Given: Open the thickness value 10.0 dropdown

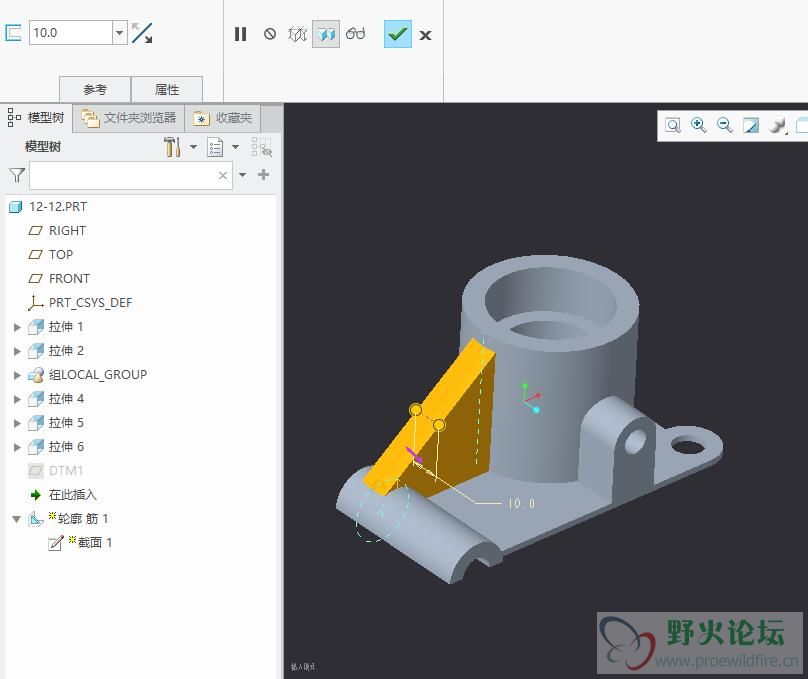Looking at the screenshot, I should [x=119, y=33].
